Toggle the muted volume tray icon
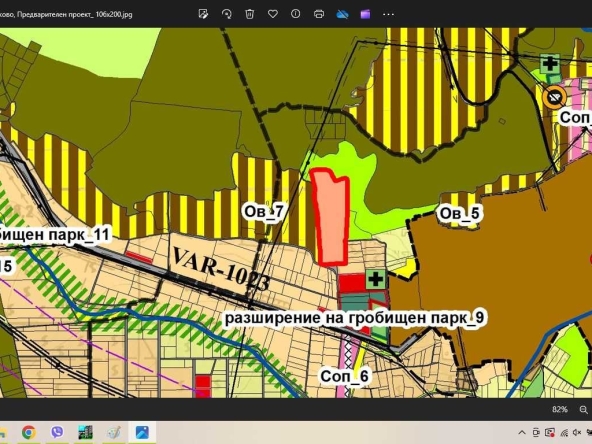Screen dimensions: 592x444 click(577, 433)
